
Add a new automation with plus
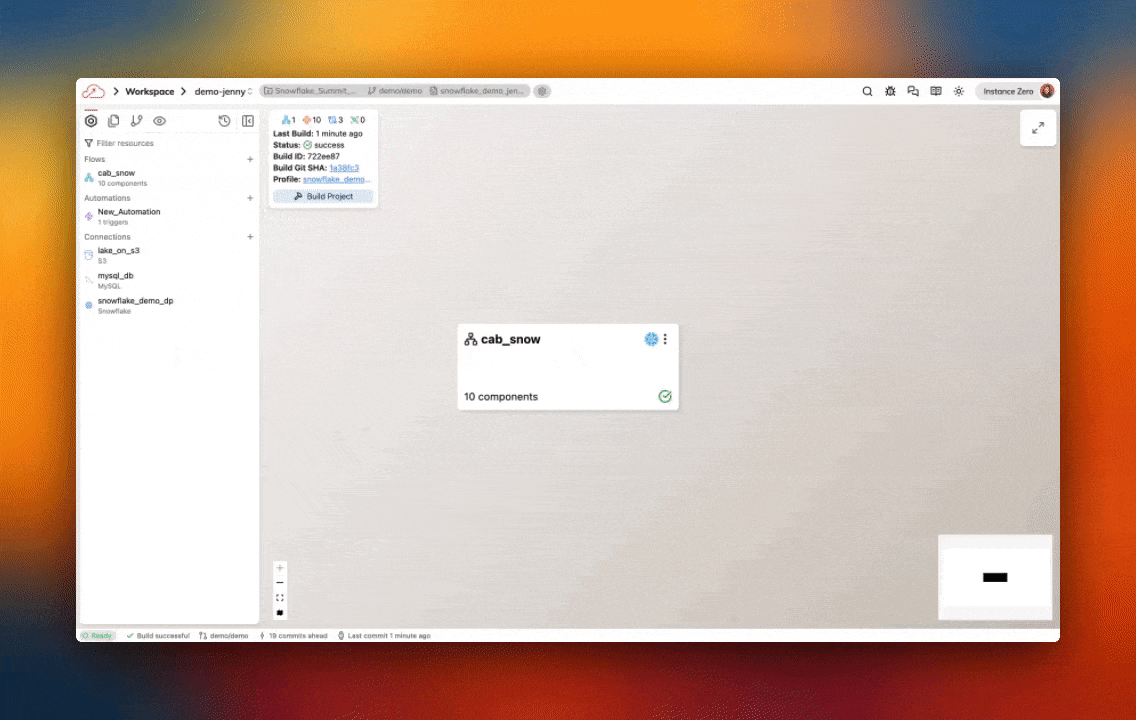(250, 198)
